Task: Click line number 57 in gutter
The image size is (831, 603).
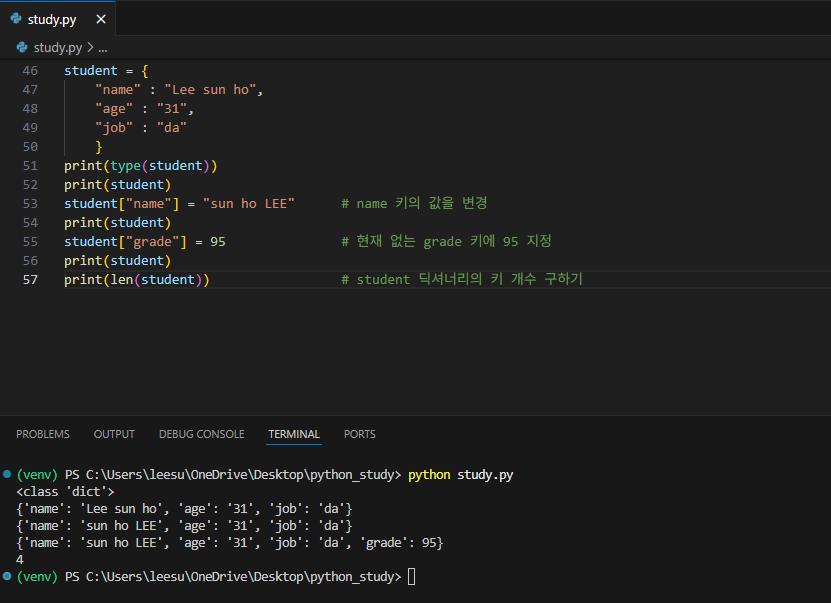Action: tap(30, 279)
